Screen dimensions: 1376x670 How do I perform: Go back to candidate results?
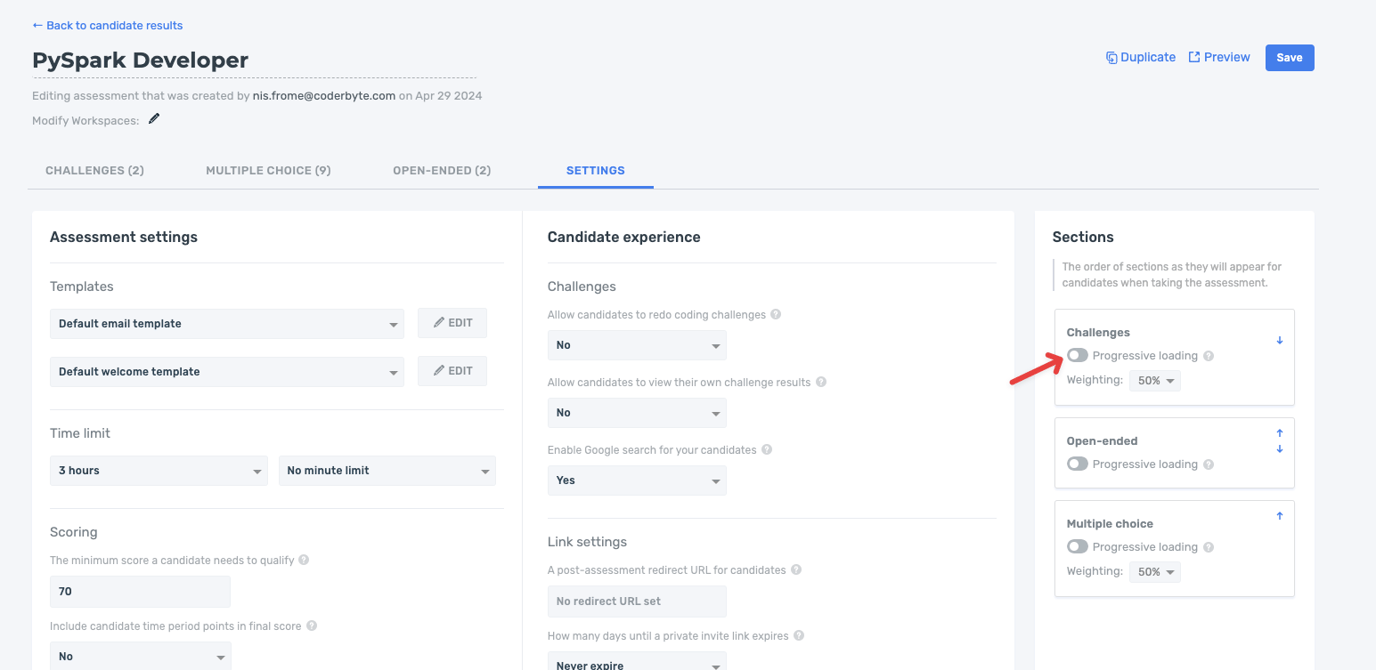click(107, 25)
